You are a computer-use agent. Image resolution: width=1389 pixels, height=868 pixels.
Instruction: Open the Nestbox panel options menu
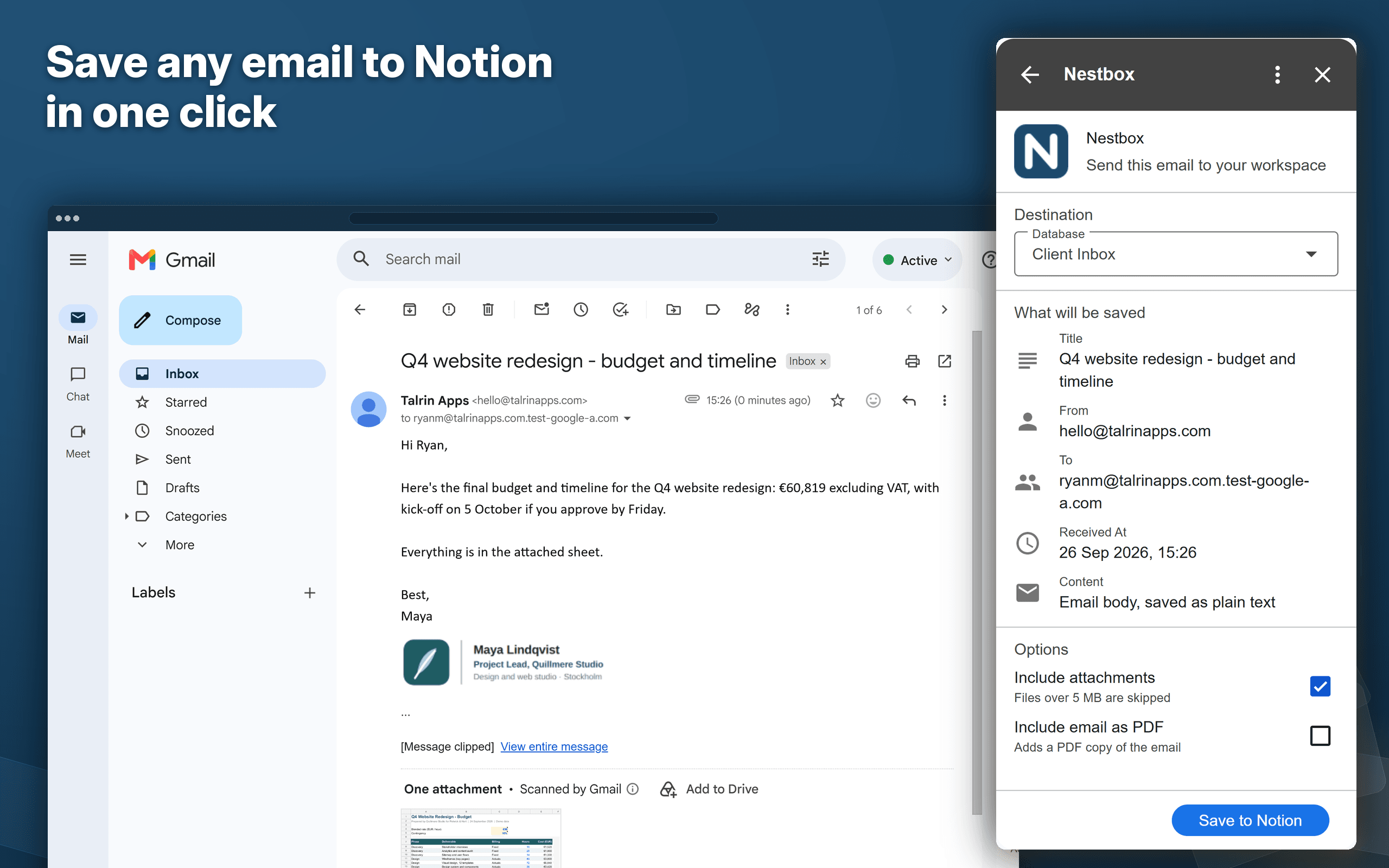[x=1277, y=75]
